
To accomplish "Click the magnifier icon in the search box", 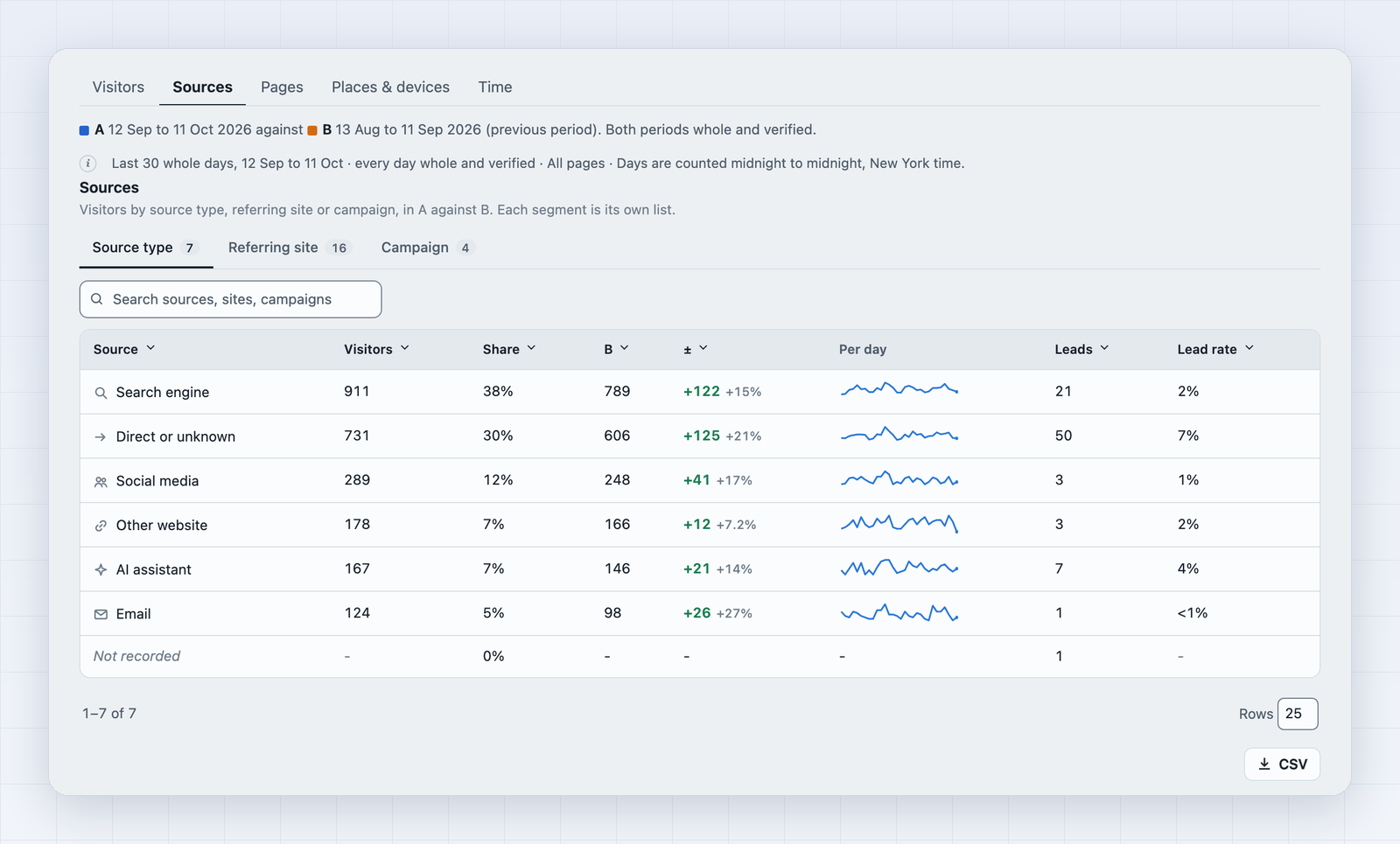I will [x=97, y=299].
